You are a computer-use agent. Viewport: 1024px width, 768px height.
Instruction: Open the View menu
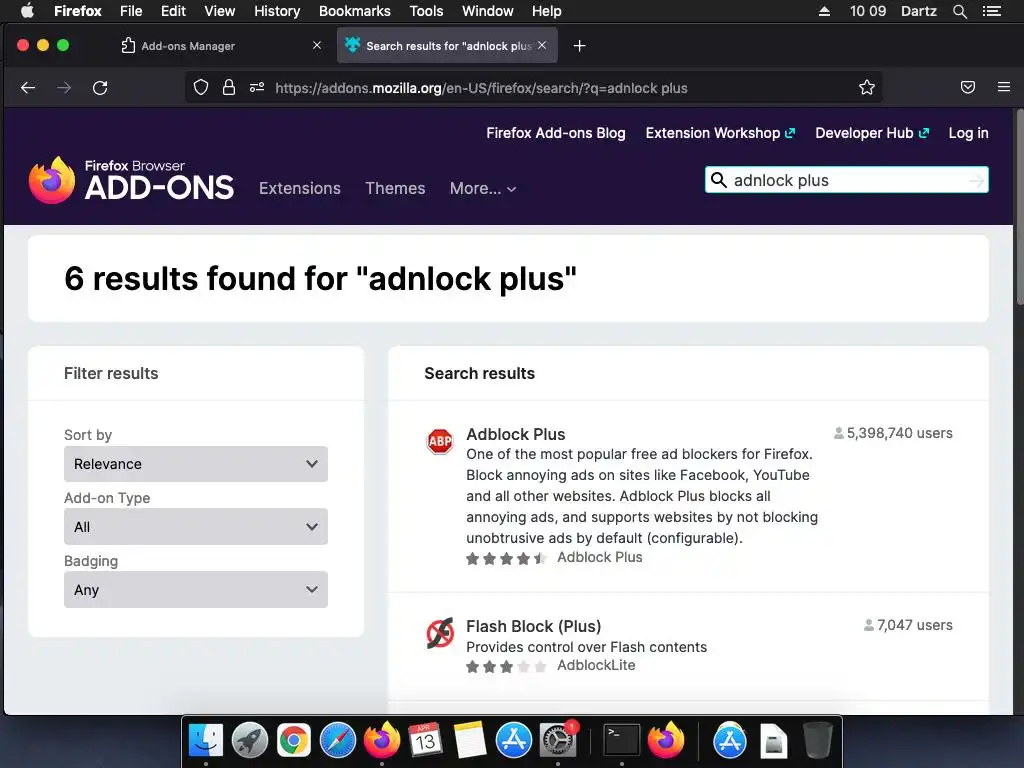point(219,11)
